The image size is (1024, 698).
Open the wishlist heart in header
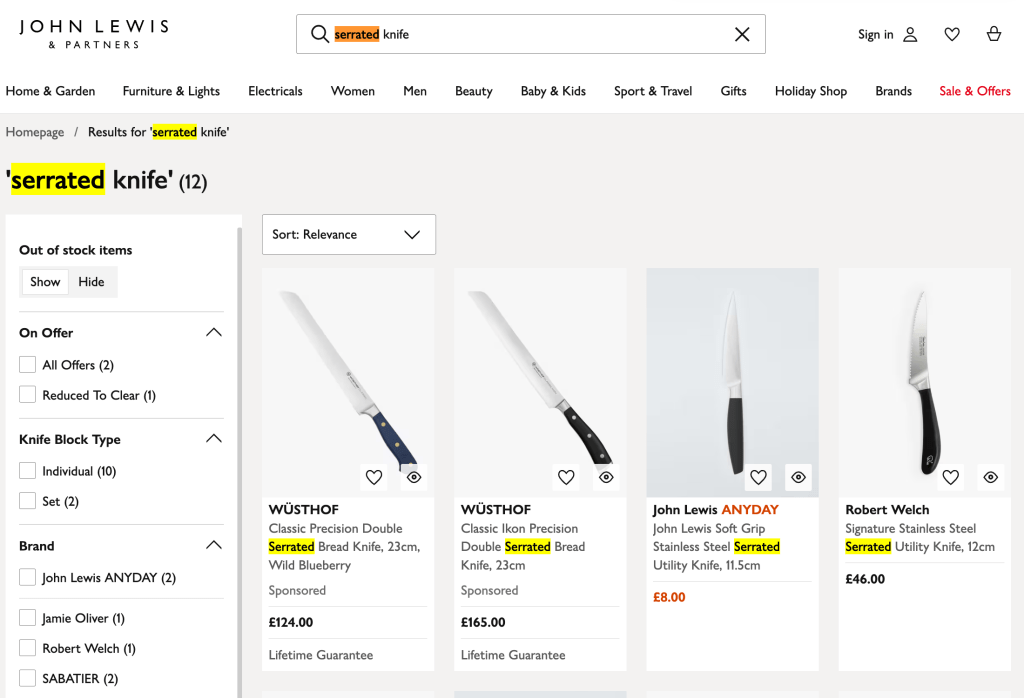[x=952, y=34]
